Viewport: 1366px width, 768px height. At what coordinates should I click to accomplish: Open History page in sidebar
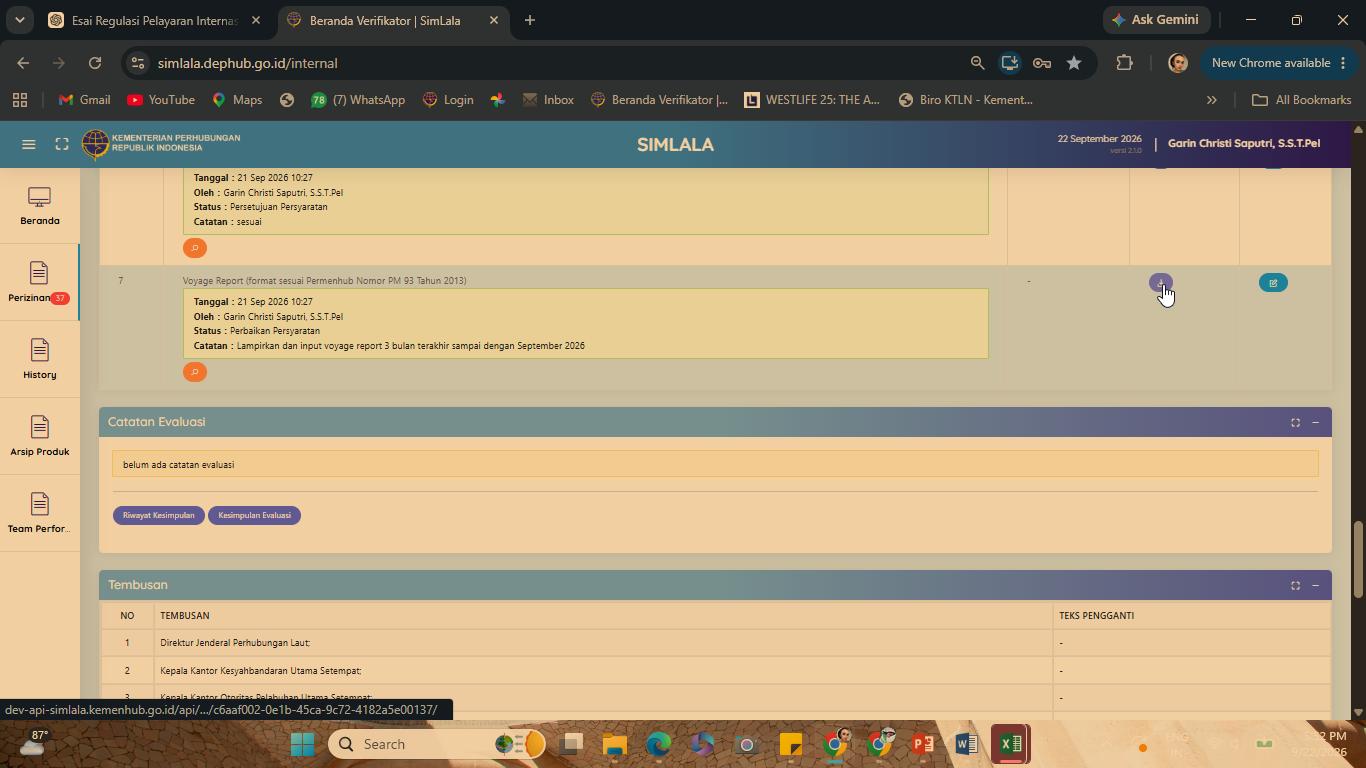click(39, 360)
